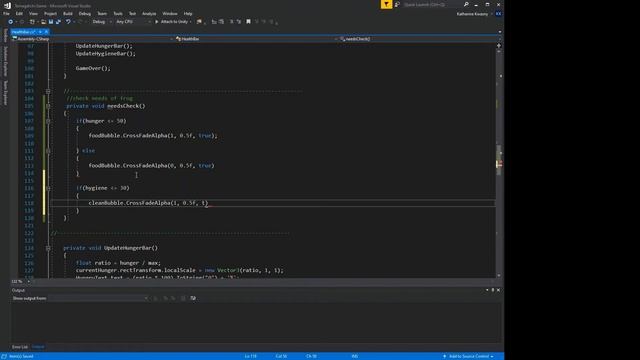Click the uncomment lines toolbar icon

239,22
